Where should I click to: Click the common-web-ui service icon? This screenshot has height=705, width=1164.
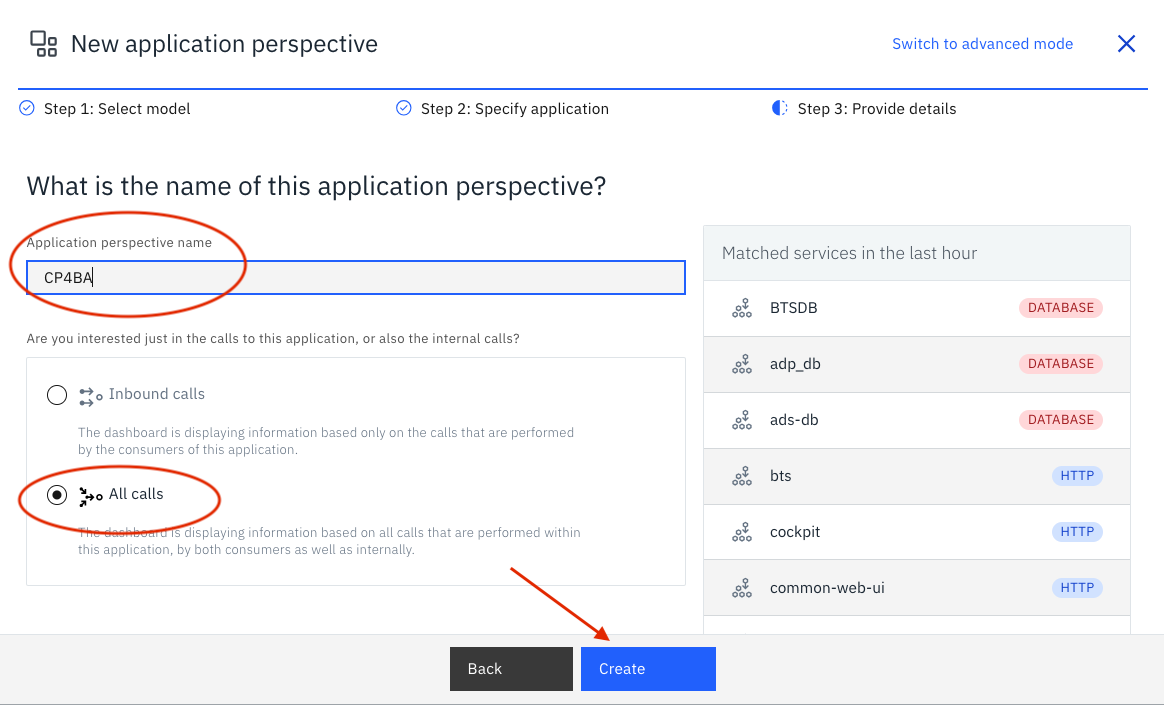click(x=742, y=588)
